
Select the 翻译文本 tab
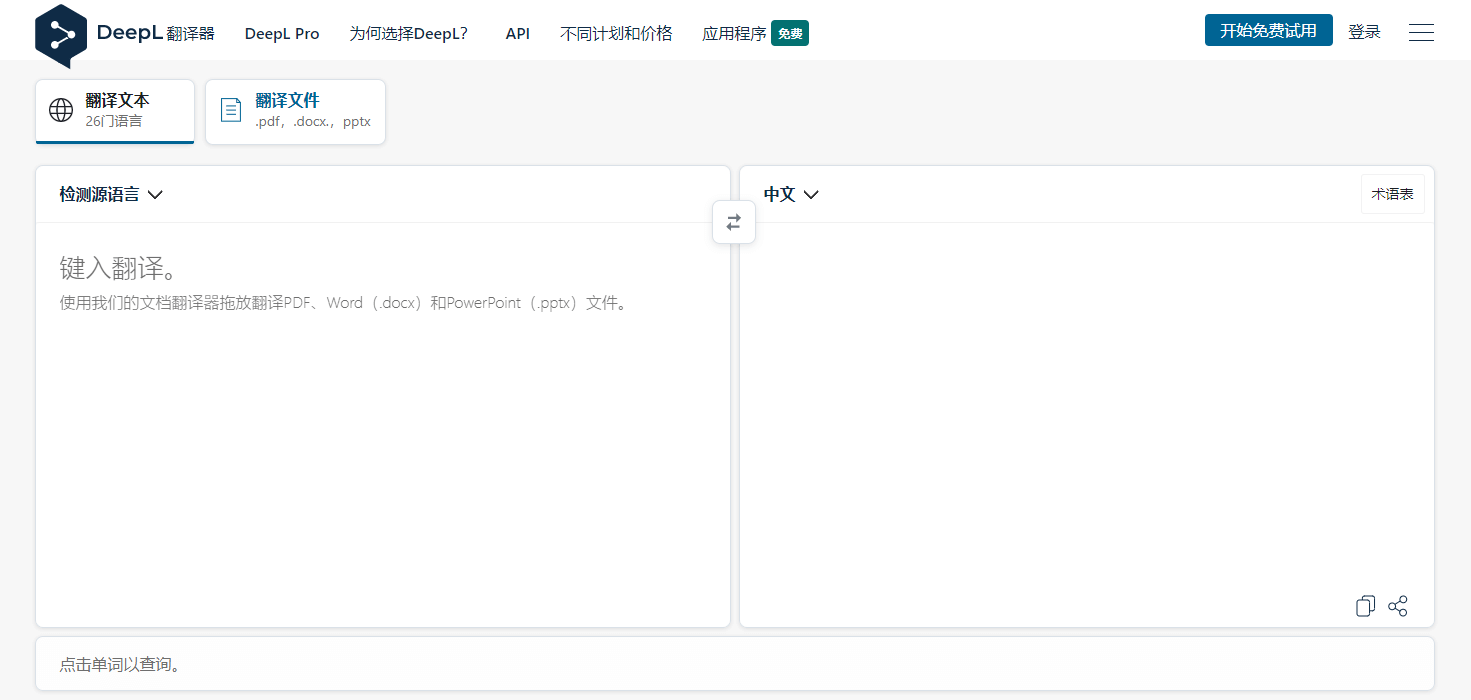tap(115, 111)
